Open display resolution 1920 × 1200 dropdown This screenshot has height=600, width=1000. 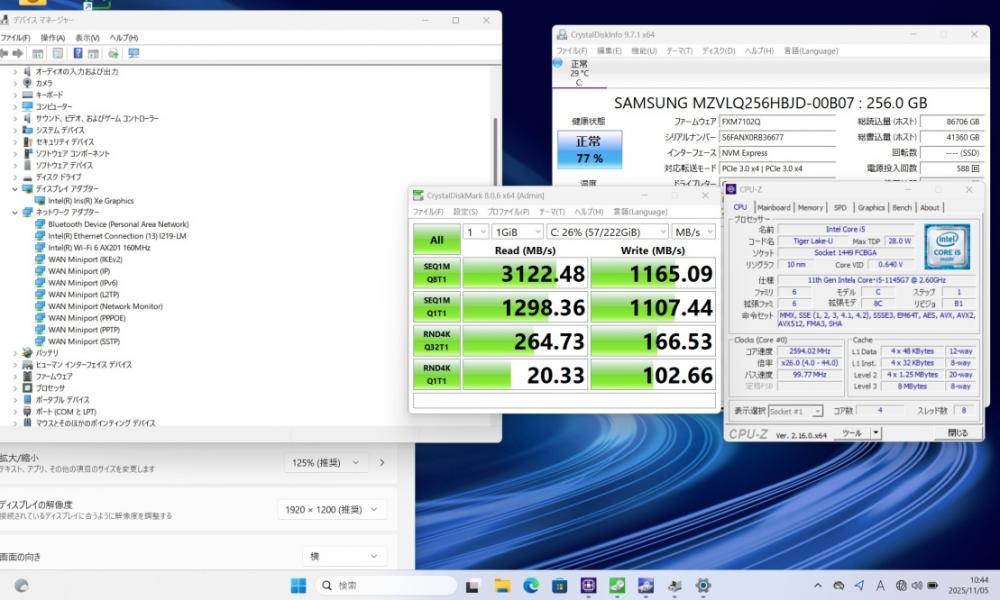pos(332,509)
